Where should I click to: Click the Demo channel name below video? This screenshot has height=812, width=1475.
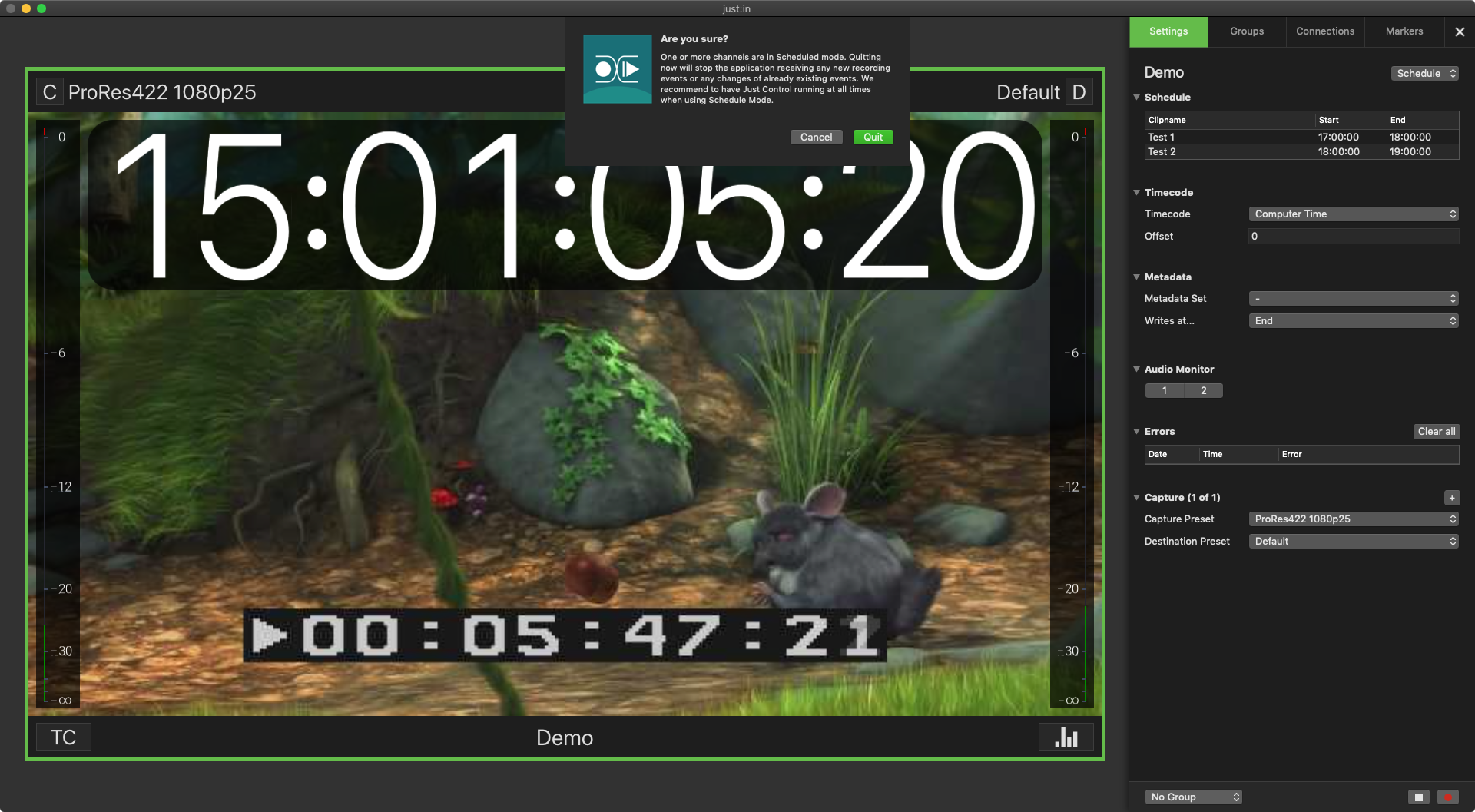pos(565,737)
